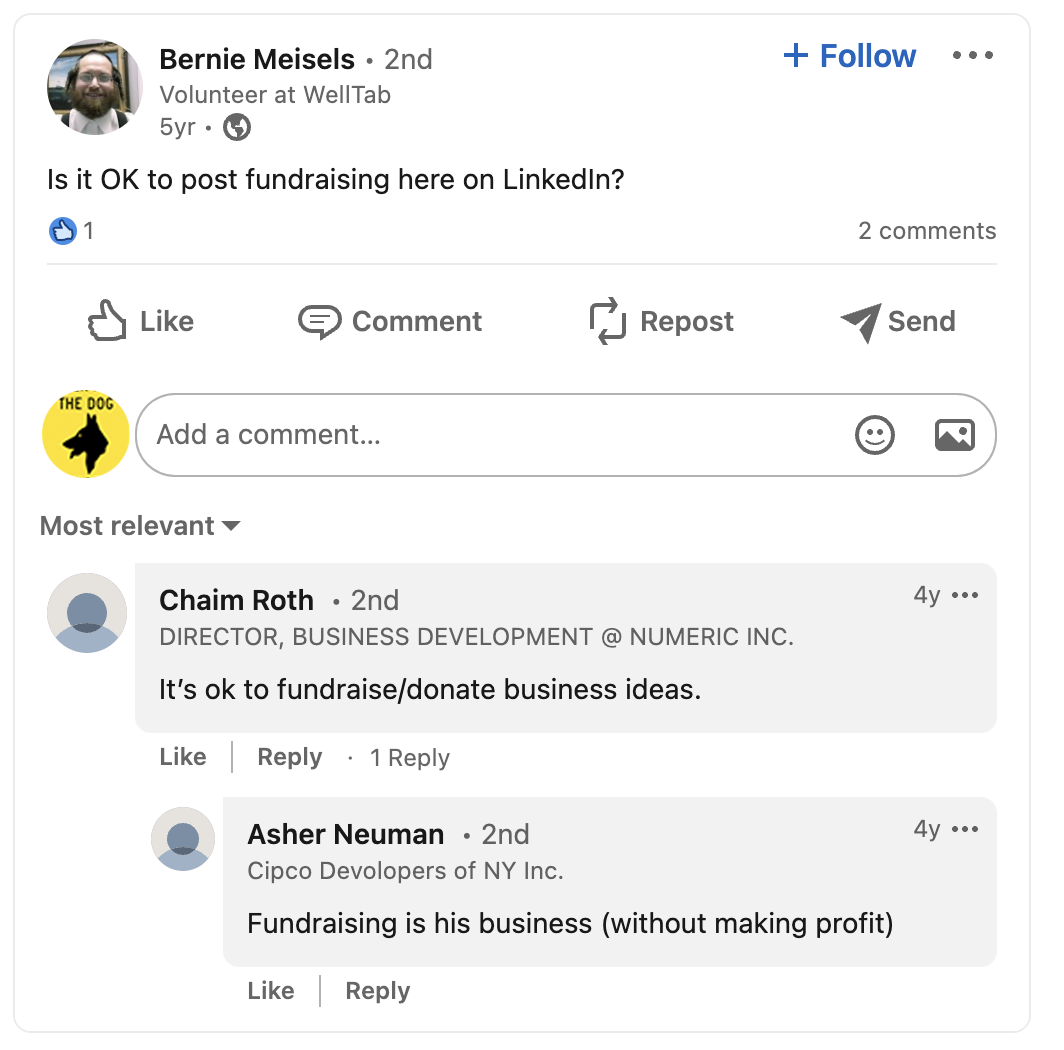Viewport: 1064px width, 1050px height.
Task: Click the Add a comment text field
Action: pyautogui.click(x=490, y=435)
